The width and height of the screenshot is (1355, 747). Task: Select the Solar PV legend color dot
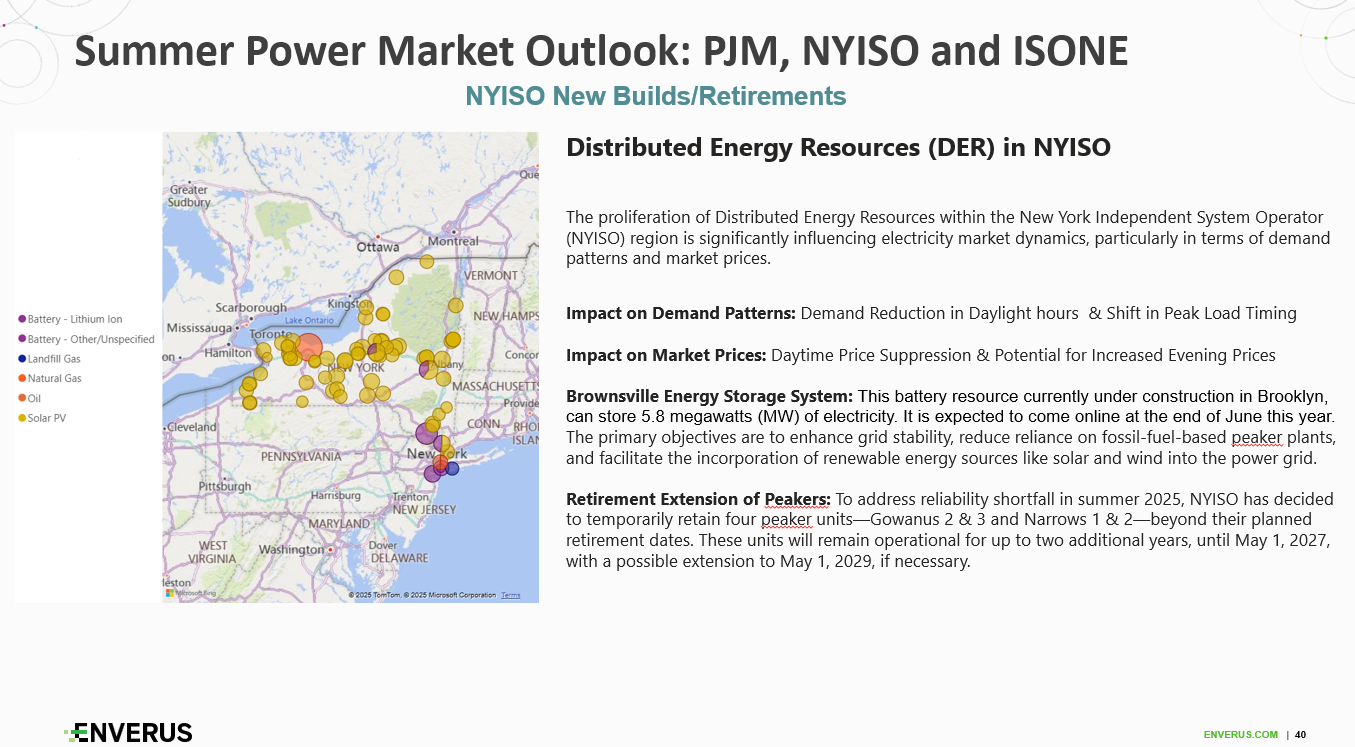point(22,418)
